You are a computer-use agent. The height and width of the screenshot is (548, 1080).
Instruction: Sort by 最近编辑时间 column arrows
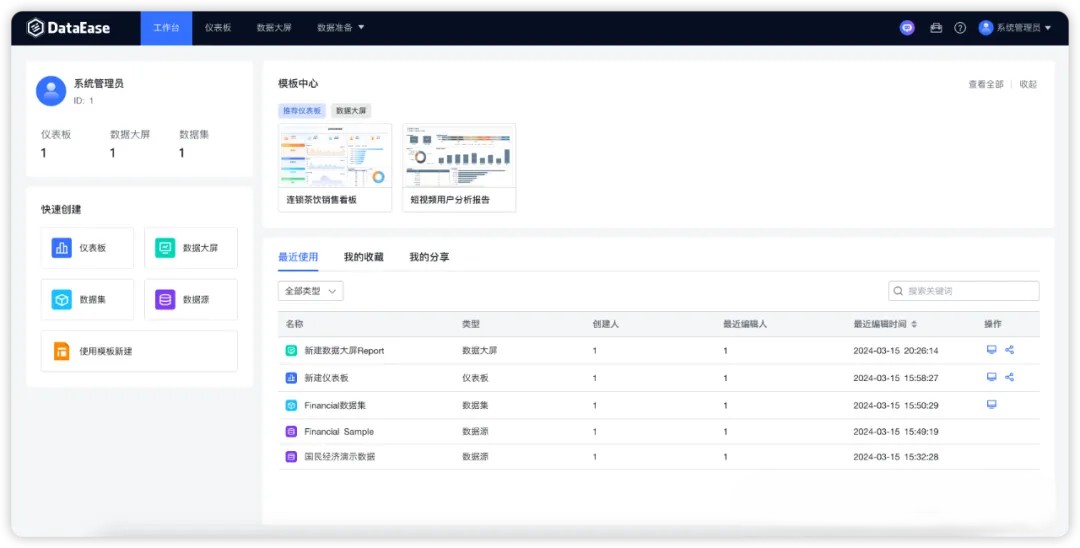(914, 324)
